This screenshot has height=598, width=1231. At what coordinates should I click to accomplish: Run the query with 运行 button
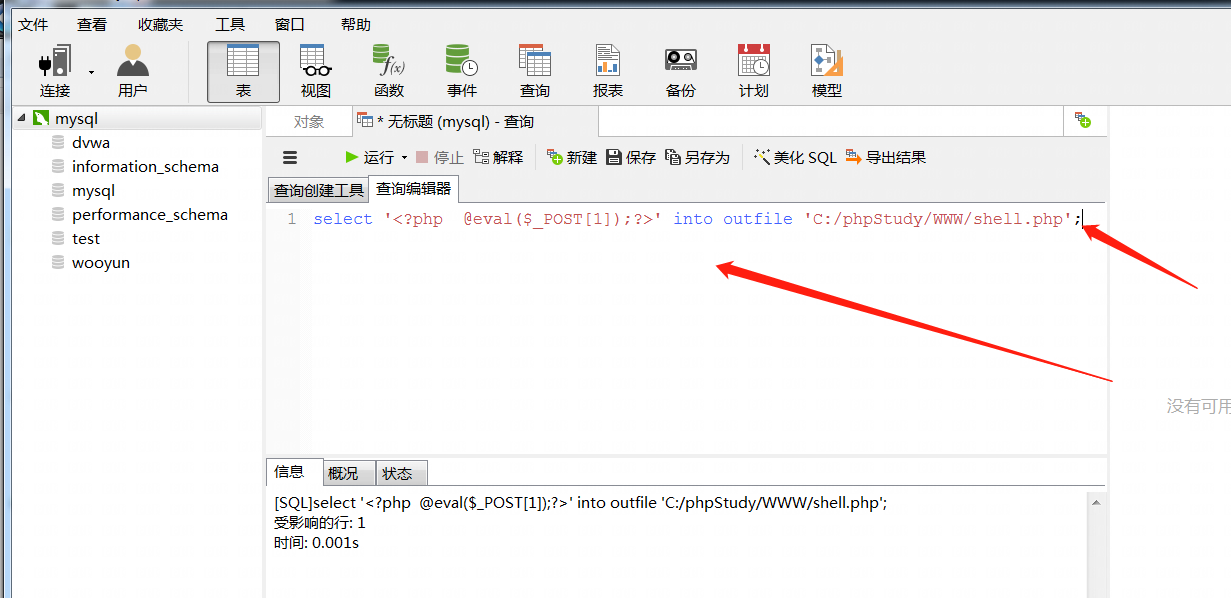pos(369,157)
